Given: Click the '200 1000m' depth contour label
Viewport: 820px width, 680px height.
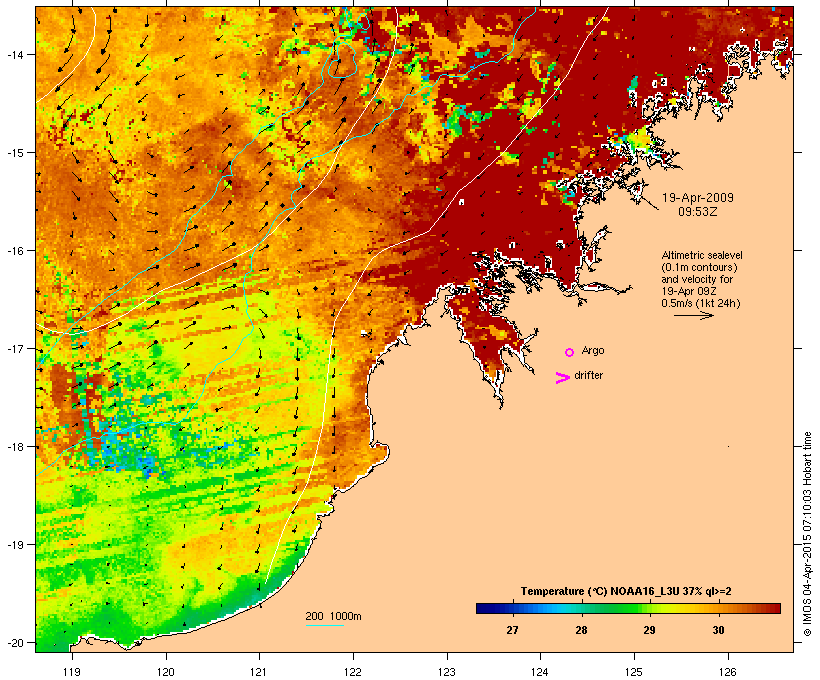Looking at the screenshot, I should 333,616.
